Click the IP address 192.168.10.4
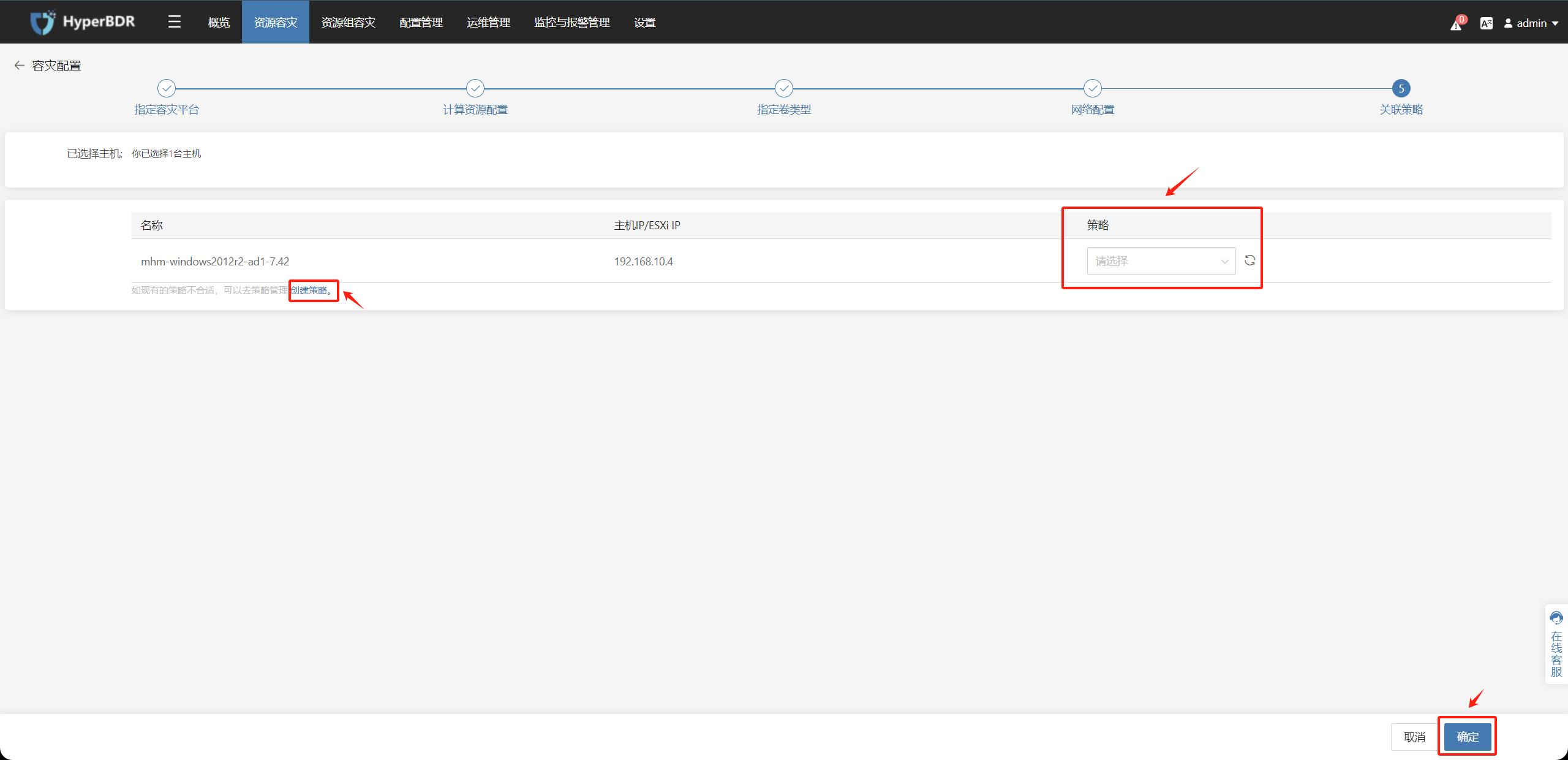This screenshot has width=1568, height=760. pyautogui.click(x=644, y=262)
